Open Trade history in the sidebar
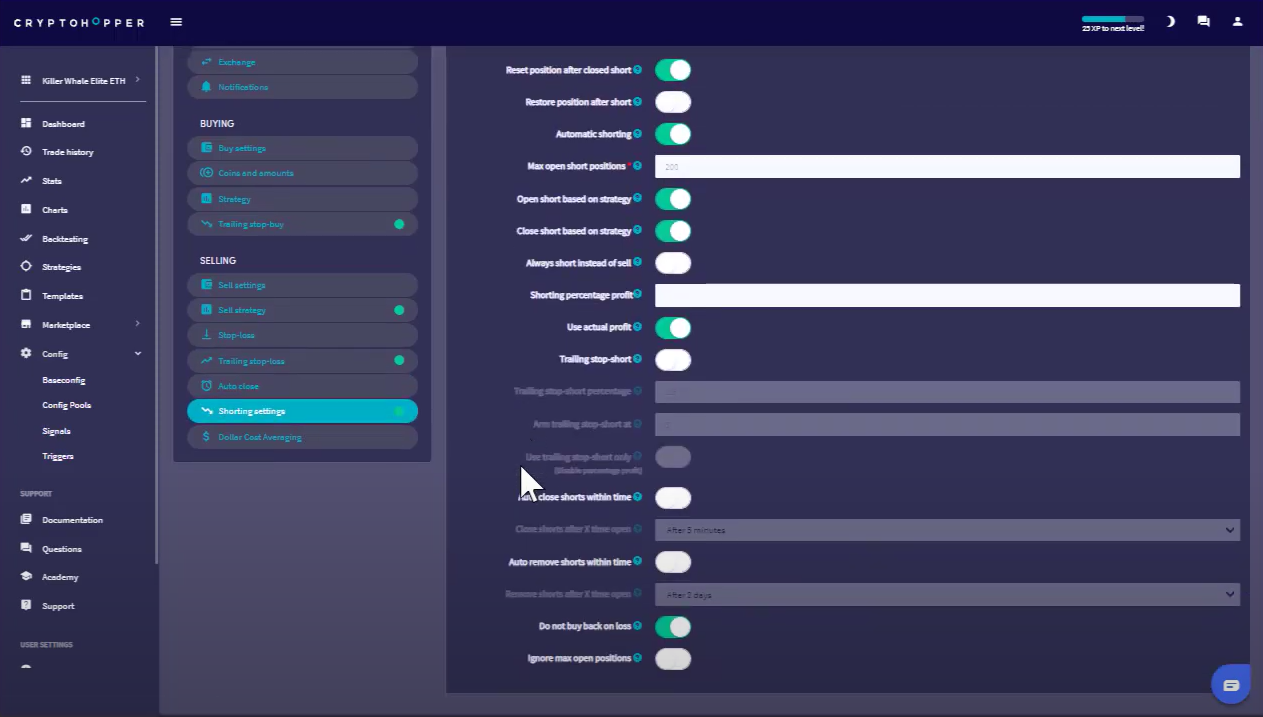This screenshot has height=717, width=1263. [67, 152]
